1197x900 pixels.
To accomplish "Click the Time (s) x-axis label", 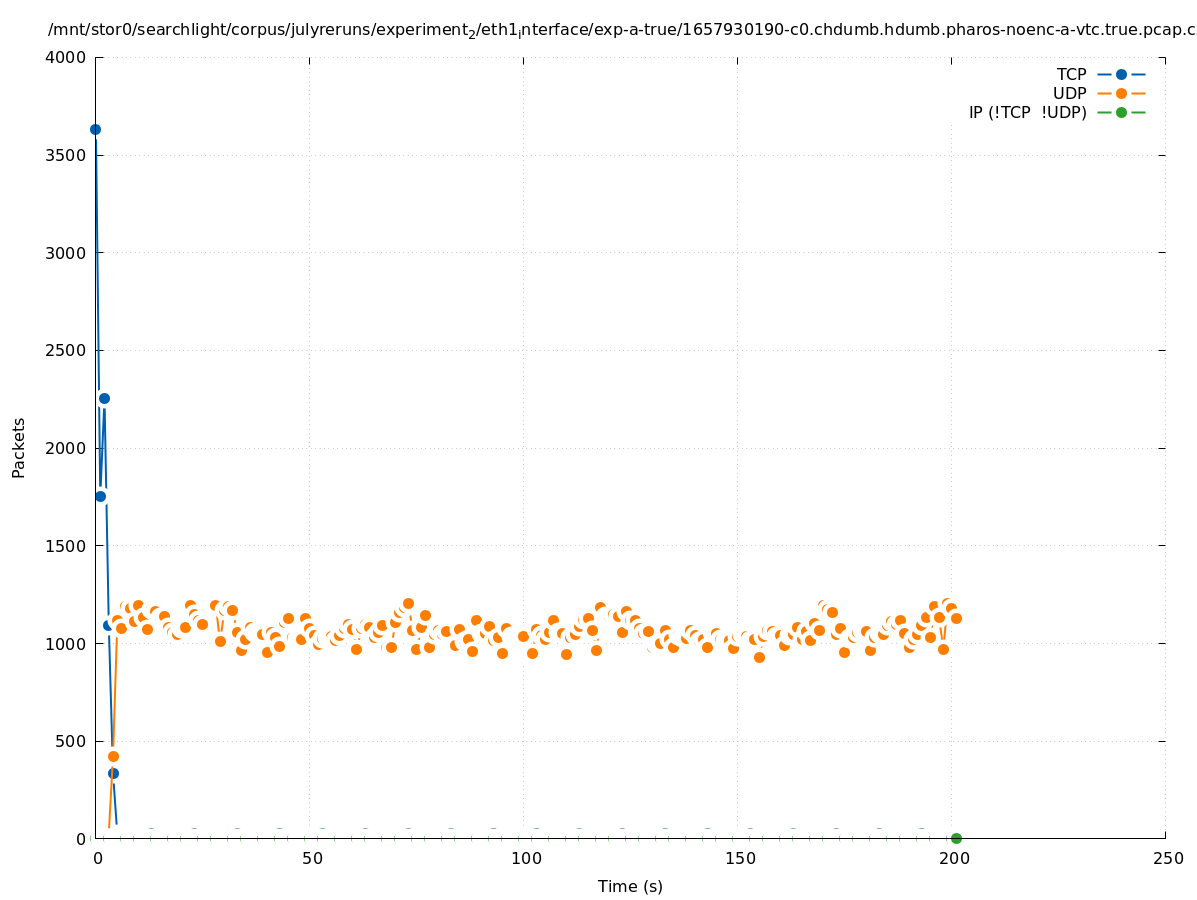I will coord(630,886).
